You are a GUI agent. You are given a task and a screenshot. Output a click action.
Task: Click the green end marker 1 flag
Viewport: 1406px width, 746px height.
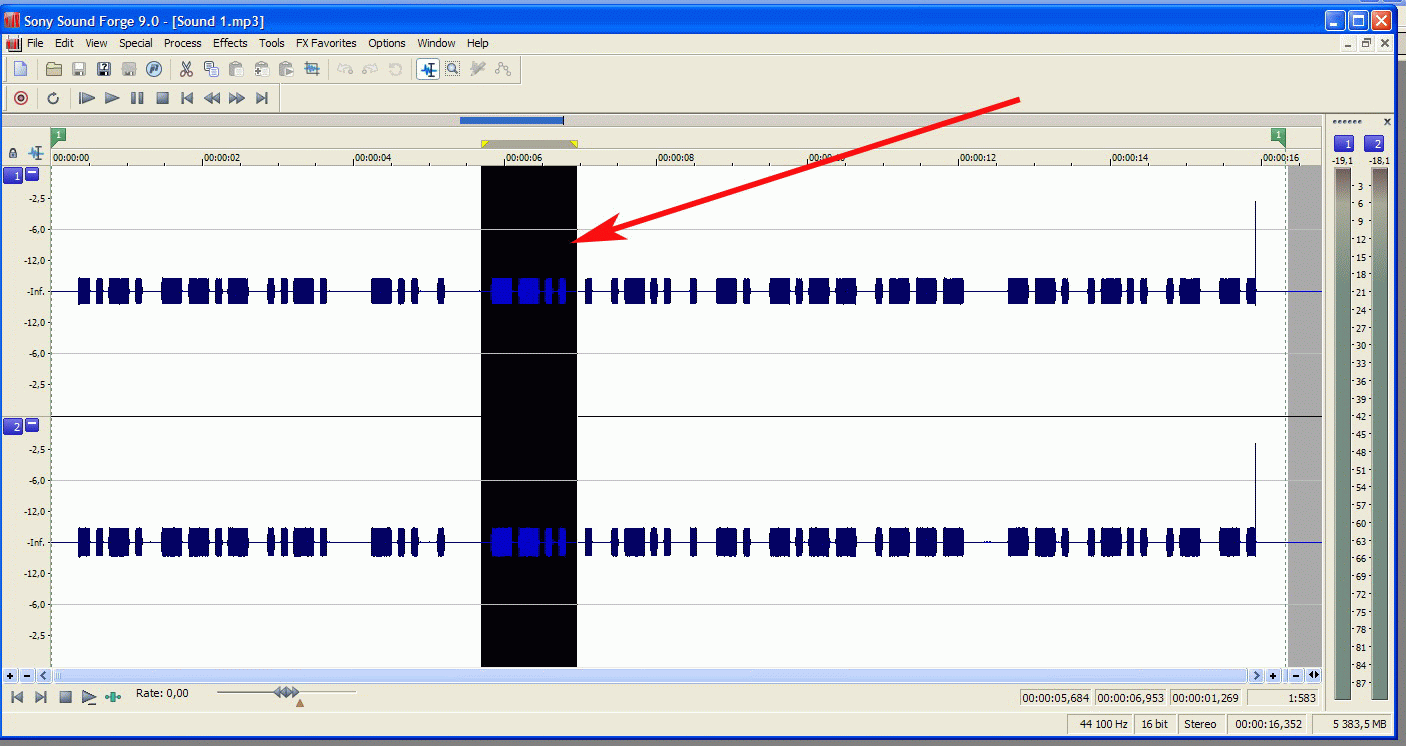point(1278,135)
